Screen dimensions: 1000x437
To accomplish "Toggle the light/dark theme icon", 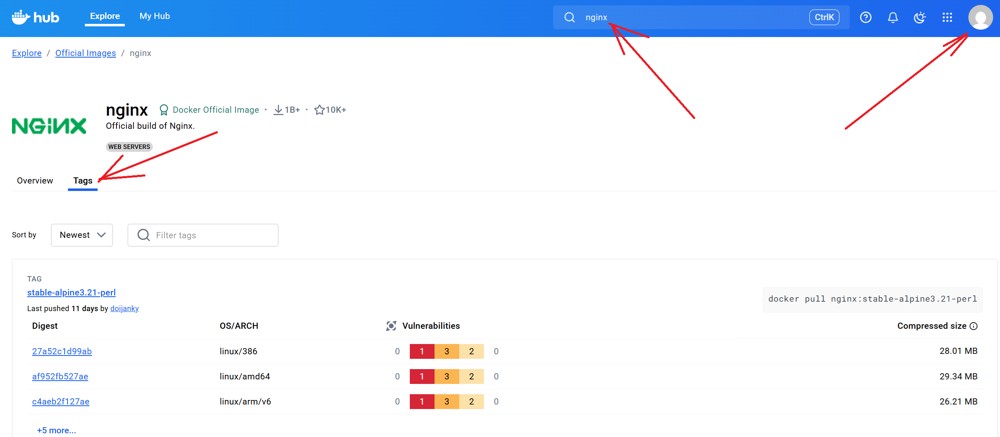I will click(920, 18).
